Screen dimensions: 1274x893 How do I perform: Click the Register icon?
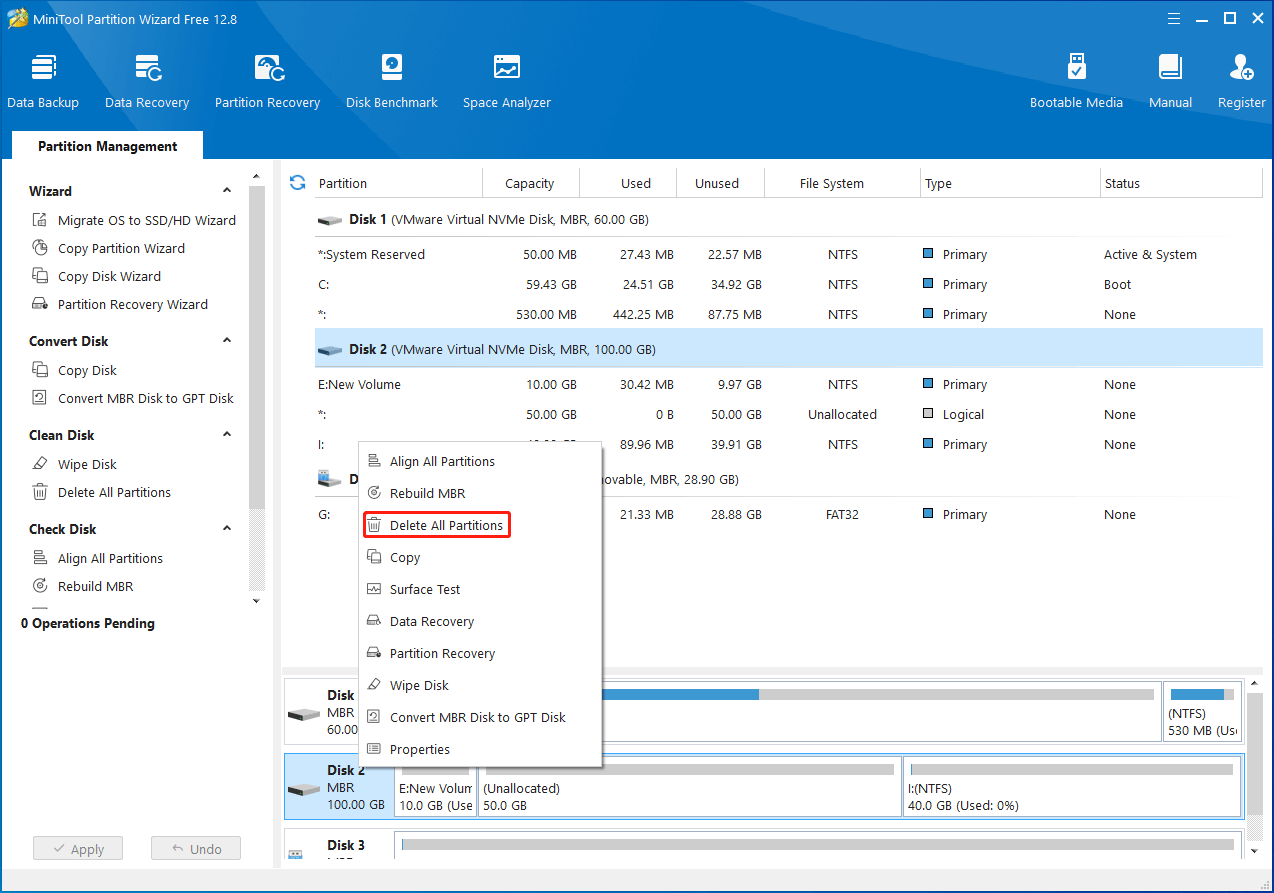click(1240, 78)
